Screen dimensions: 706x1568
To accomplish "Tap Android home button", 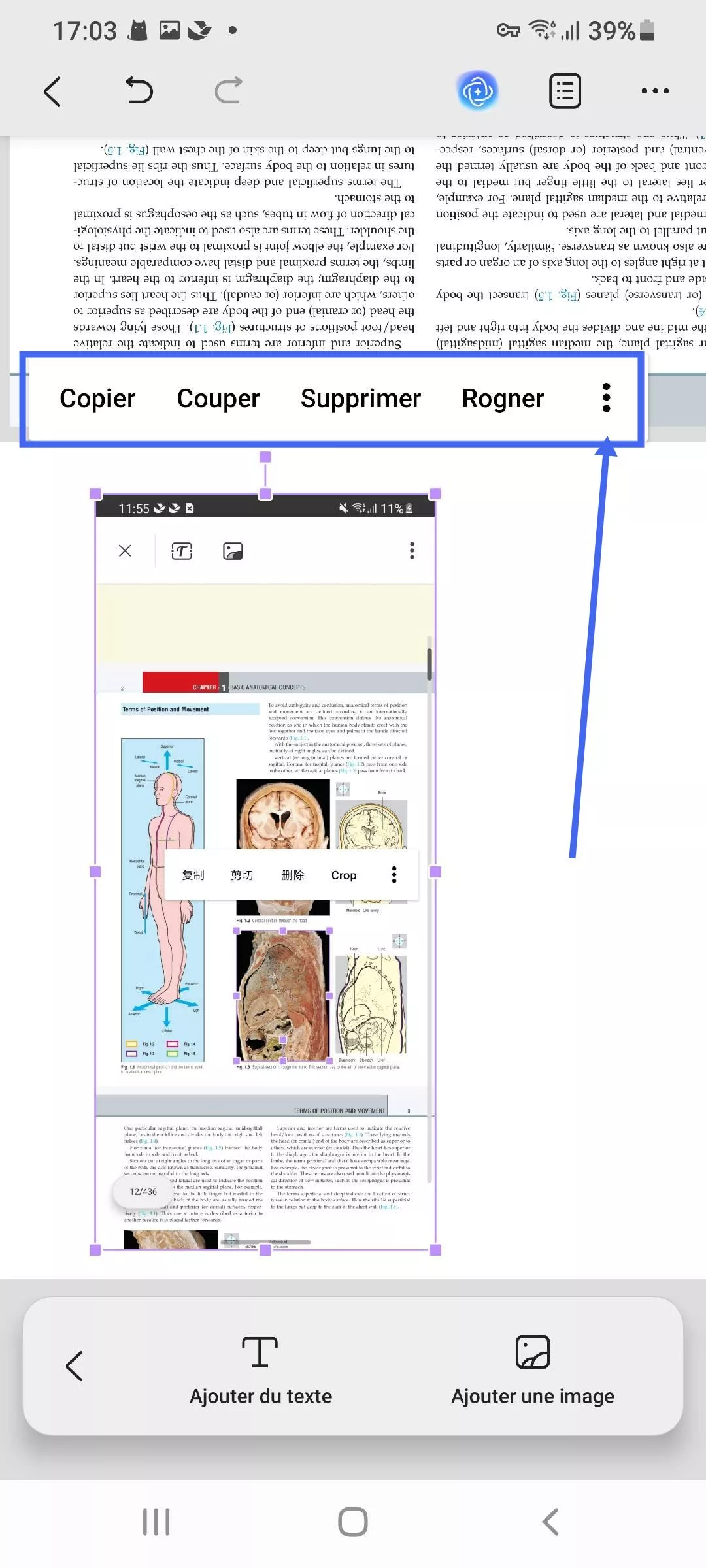I will tap(353, 1522).
